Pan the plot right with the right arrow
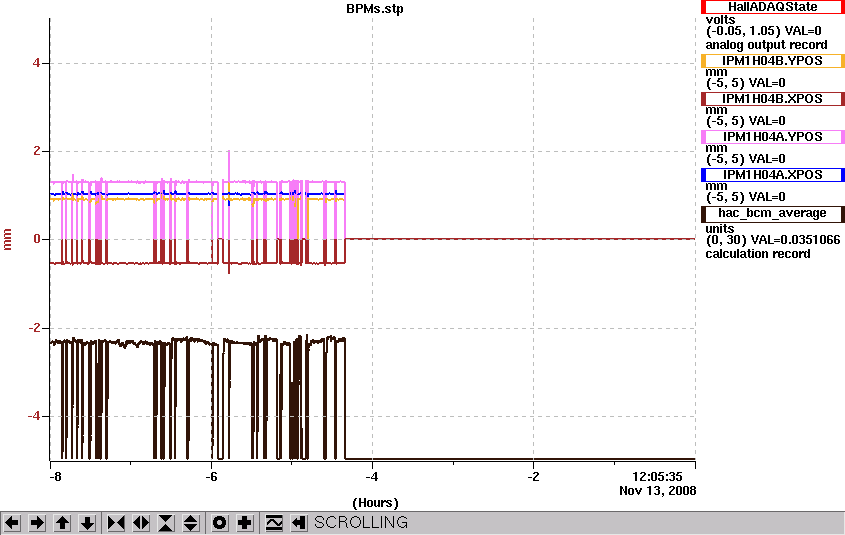The height and width of the screenshot is (535, 845). click(x=37, y=523)
